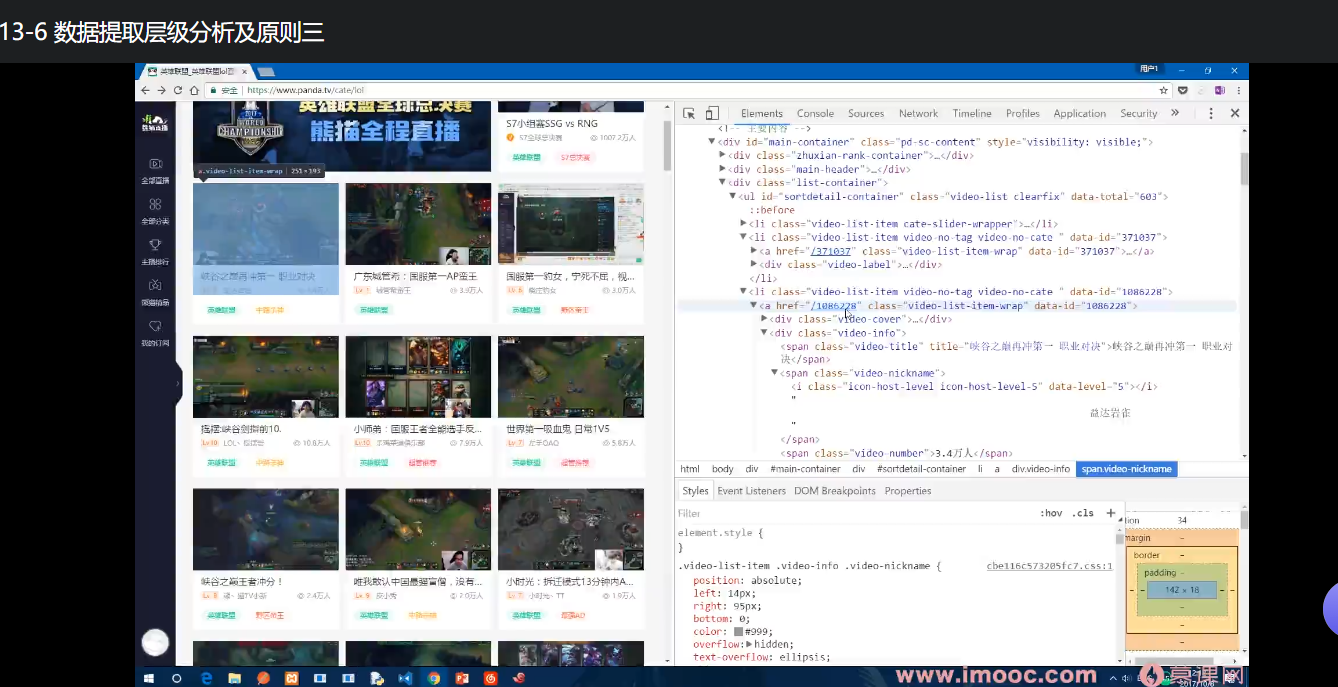
Task: Expand the zhuxian-rank-container div node
Action: [x=722, y=156]
